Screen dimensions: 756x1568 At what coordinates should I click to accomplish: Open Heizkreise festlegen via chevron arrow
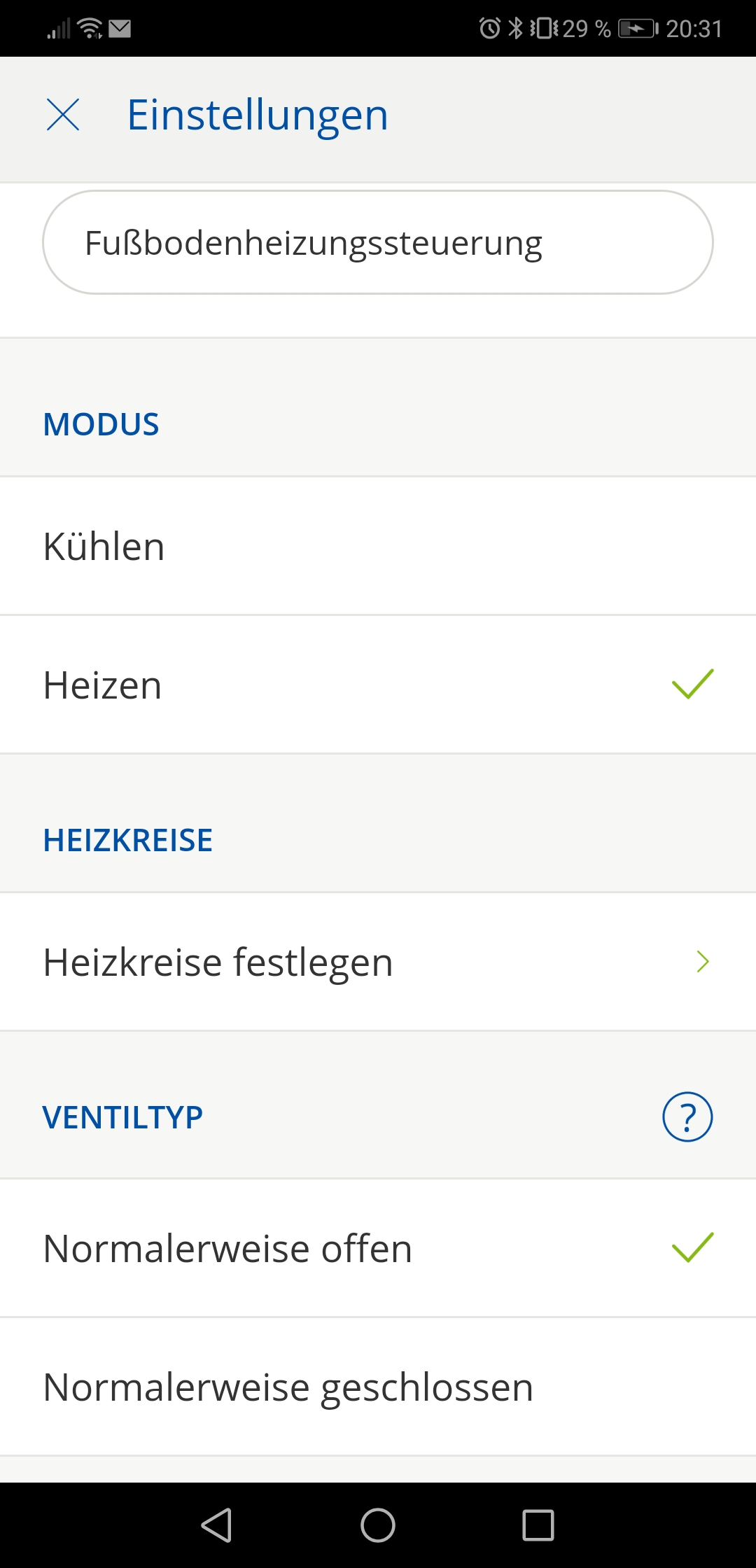pos(703,962)
